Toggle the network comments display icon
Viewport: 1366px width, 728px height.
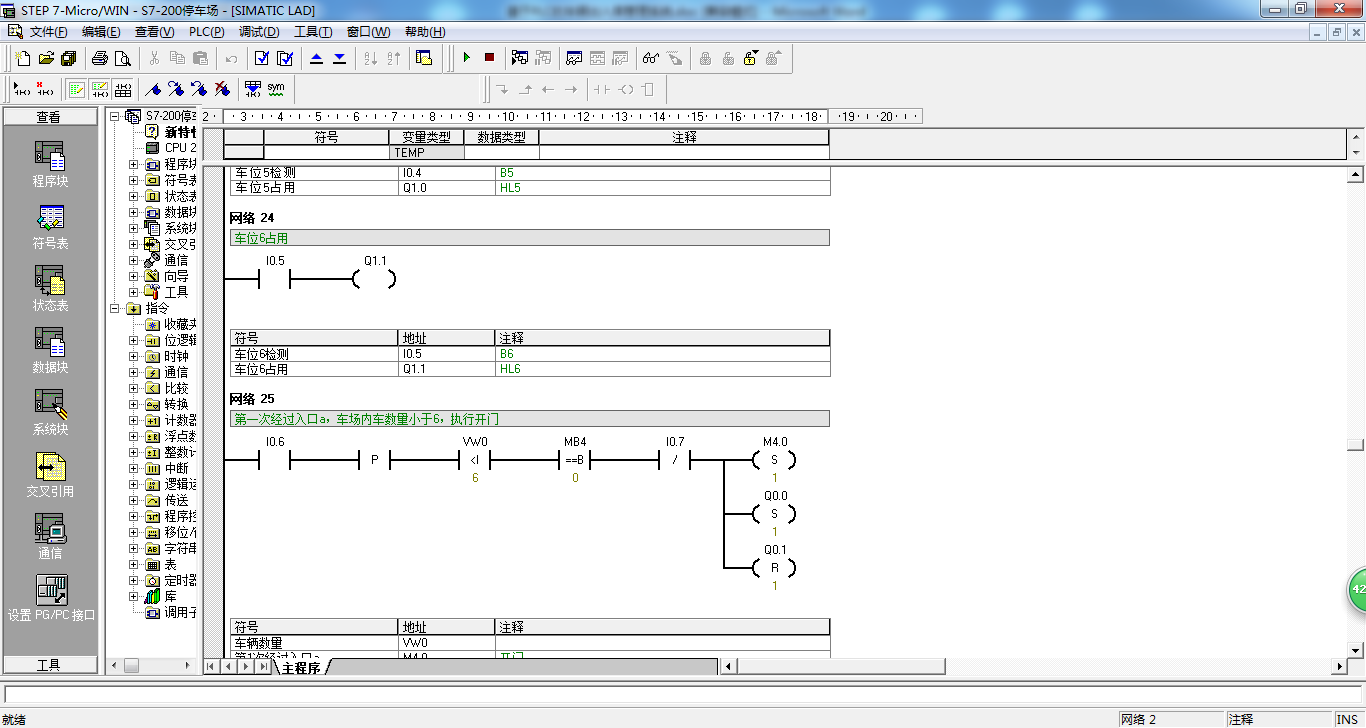(x=100, y=89)
